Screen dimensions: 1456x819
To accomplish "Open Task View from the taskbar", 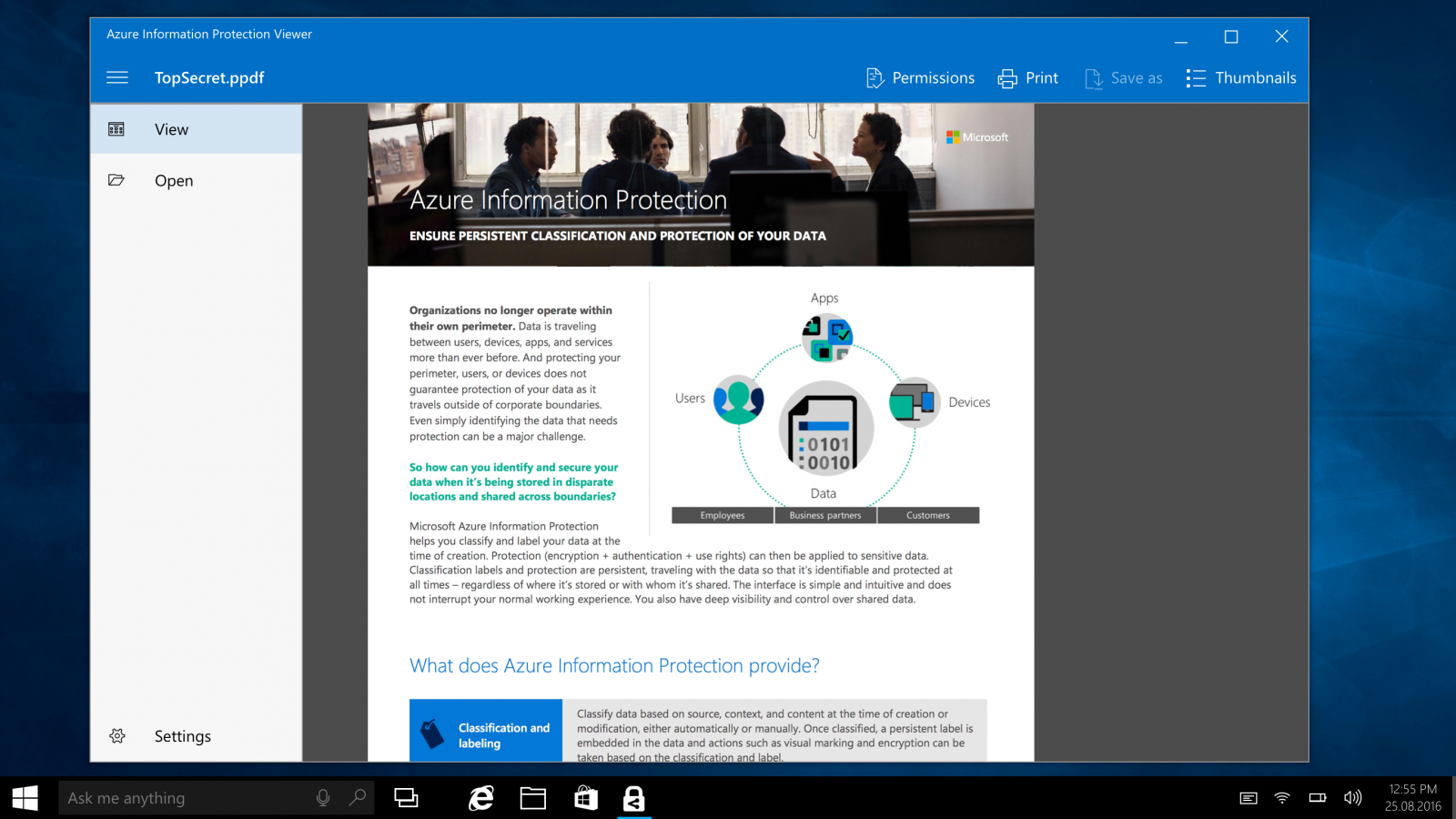I will 406,798.
